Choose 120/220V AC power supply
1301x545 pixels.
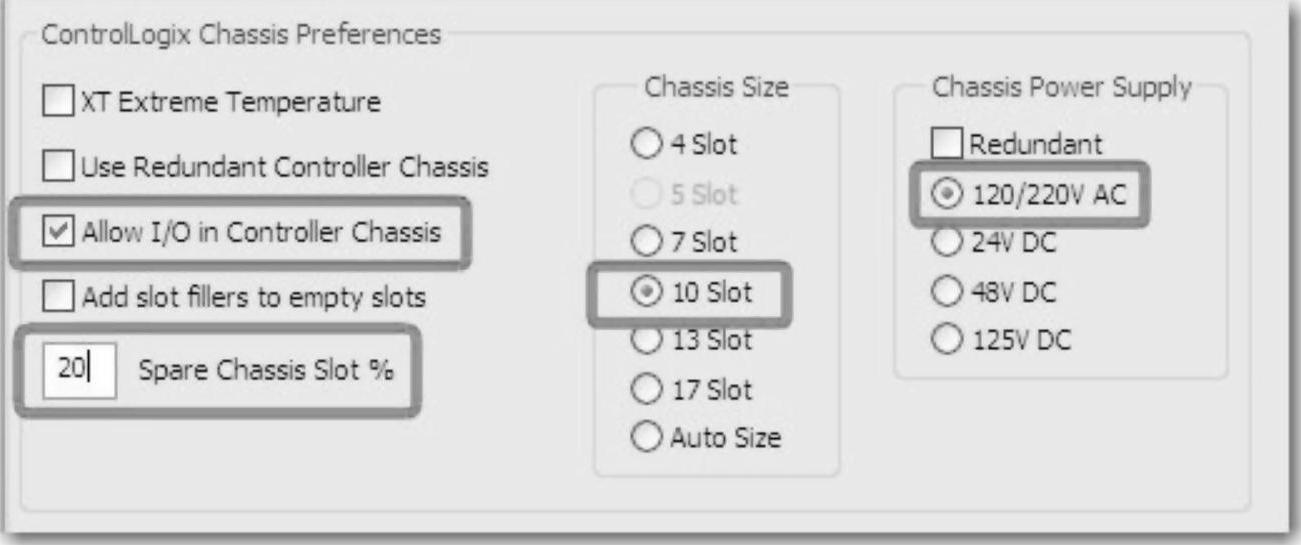[947, 195]
